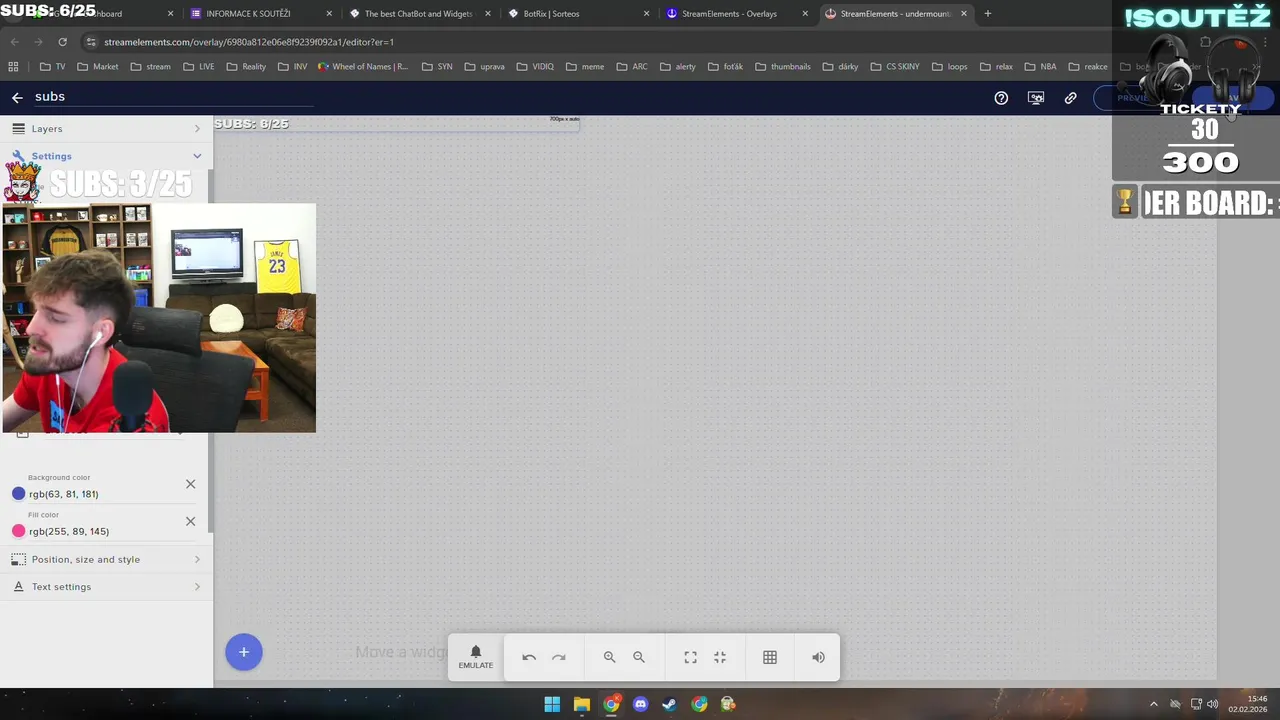The height and width of the screenshot is (720, 1280).
Task: Open the 'Market' bookmark folder
Action: pos(97,67)
